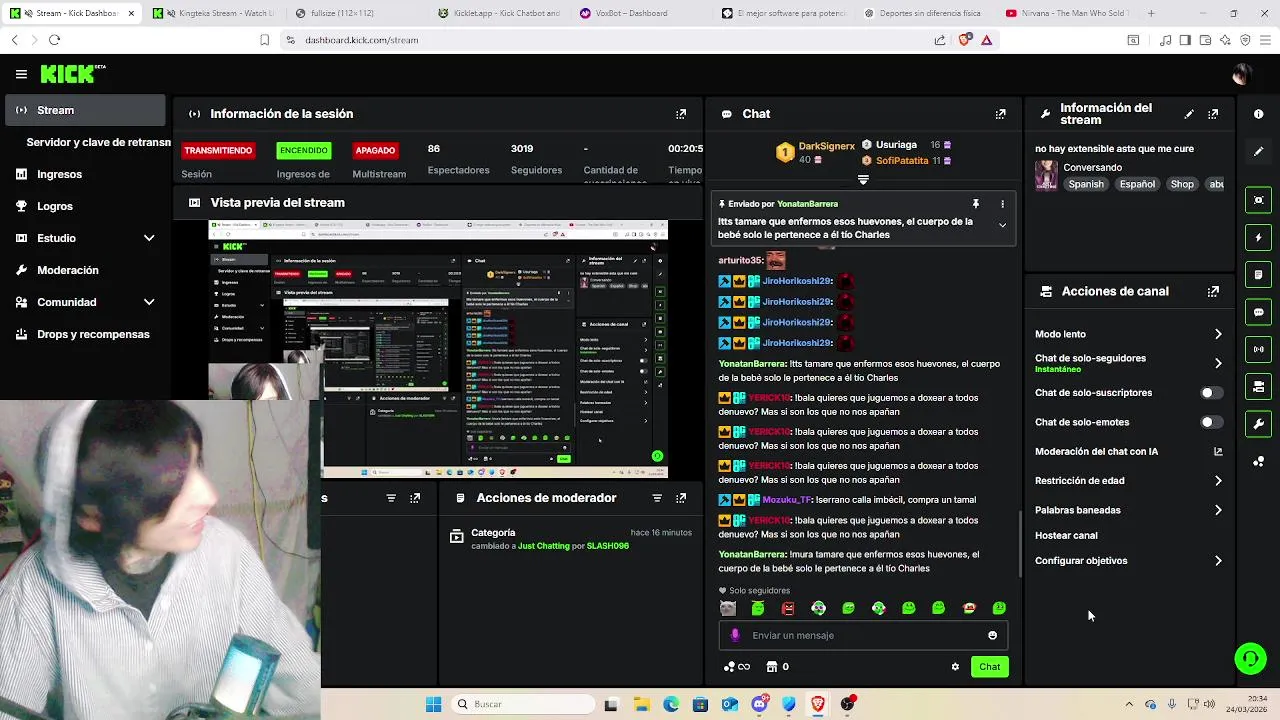
Task: Expand the Comunidad sidebar section
Action: click(x=149, y=302)
